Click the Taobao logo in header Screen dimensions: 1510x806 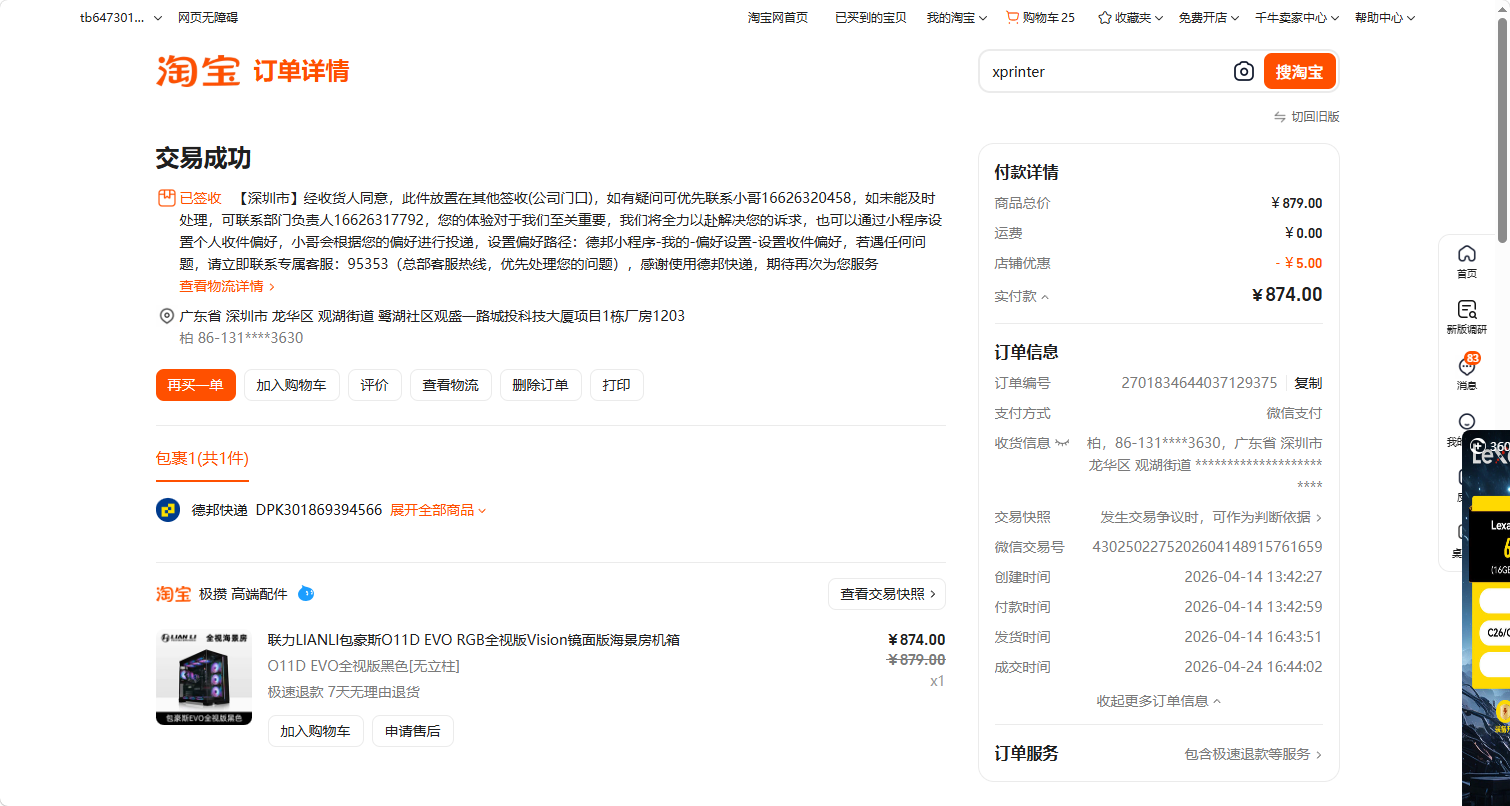pos(198,71)
